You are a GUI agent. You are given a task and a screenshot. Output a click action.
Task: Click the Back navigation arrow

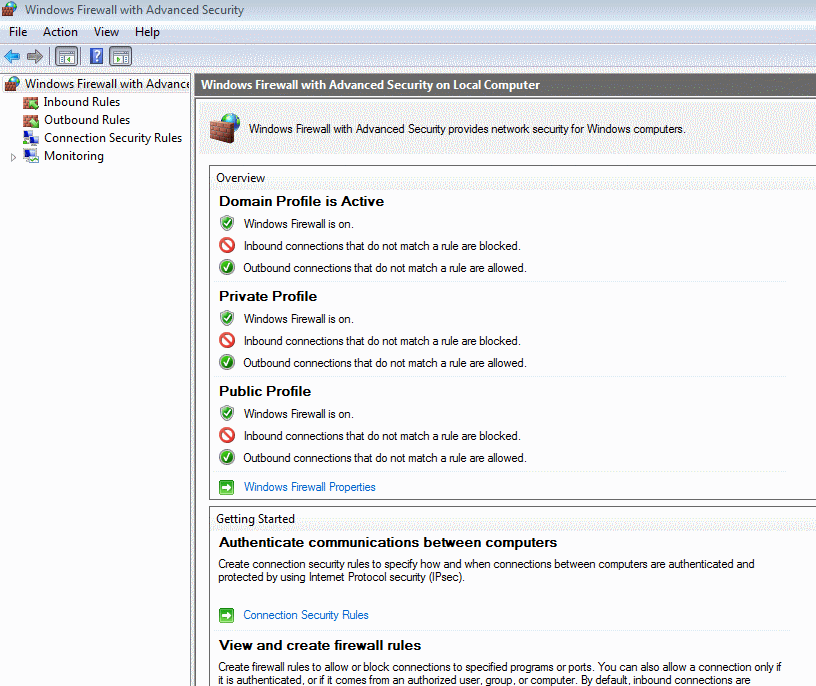tap(14, 56)
